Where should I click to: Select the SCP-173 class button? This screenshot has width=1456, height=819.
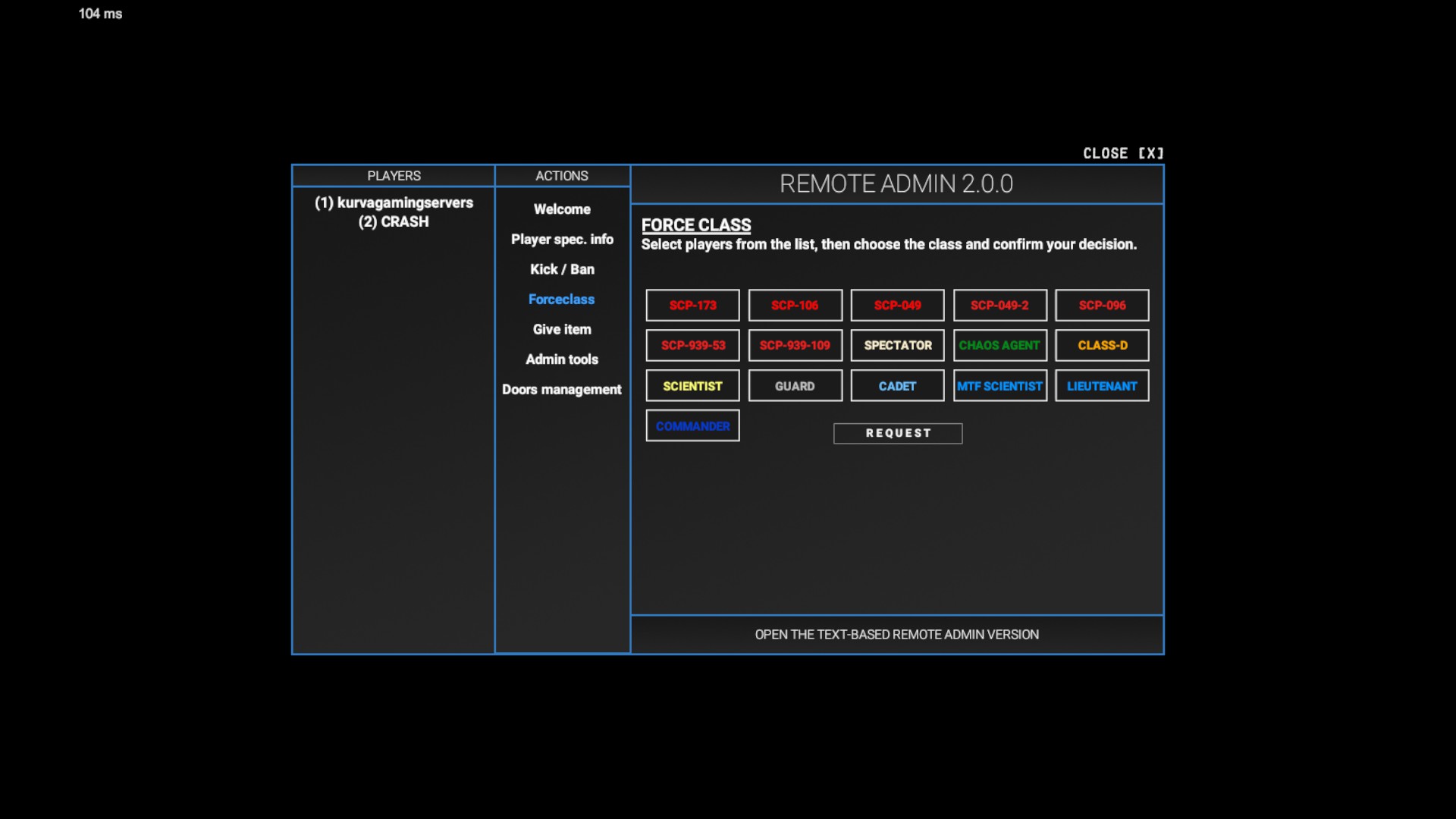(692, 305)
